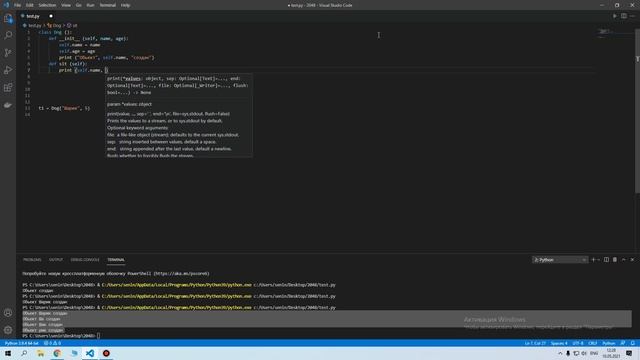Open the Manage gear icon
The height and width of the screenshot is (360, 640).
pyautogui.click(x=8, y=330)
